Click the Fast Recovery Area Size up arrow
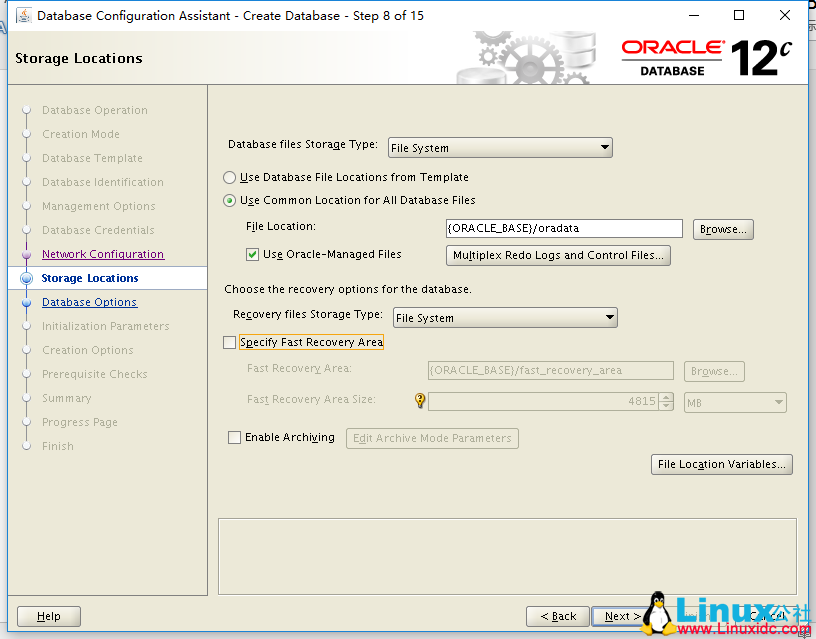Viewport: 816px width, 639px height. coord(665,397)
